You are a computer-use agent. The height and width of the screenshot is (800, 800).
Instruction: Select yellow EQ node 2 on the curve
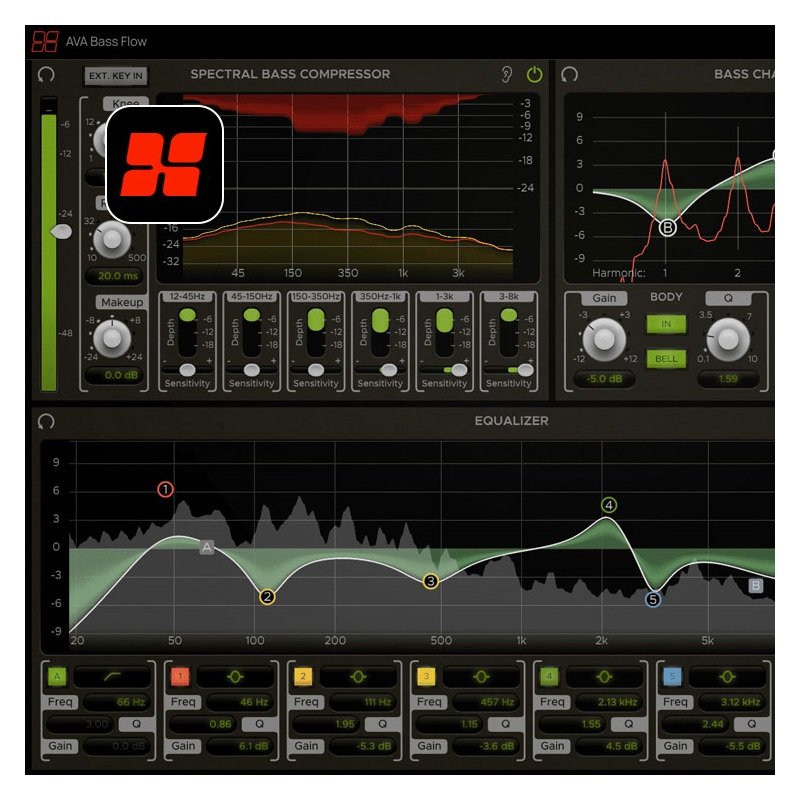(267, 596)
